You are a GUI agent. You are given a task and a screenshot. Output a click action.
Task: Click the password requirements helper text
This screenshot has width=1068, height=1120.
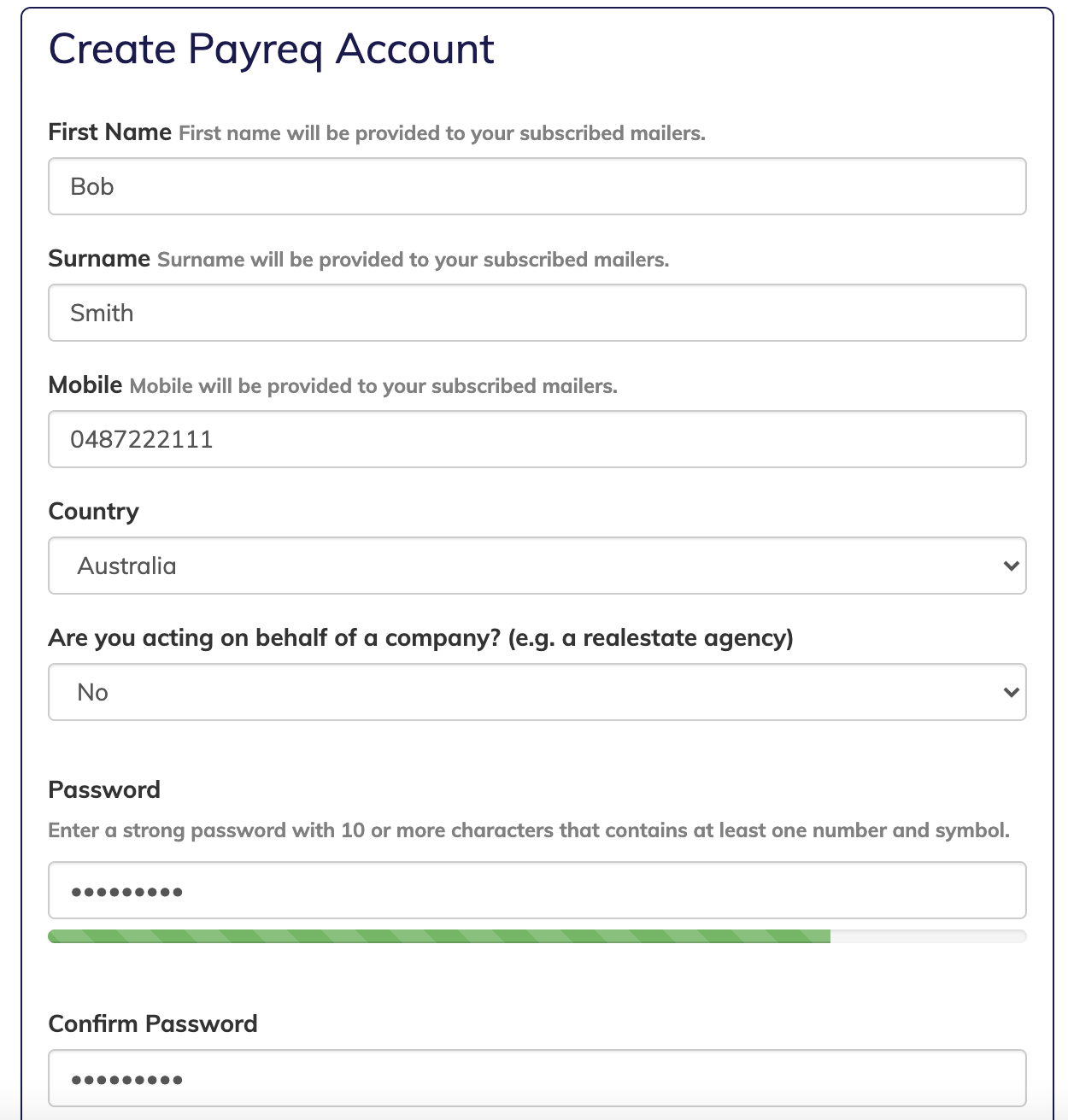pos(530,829)
